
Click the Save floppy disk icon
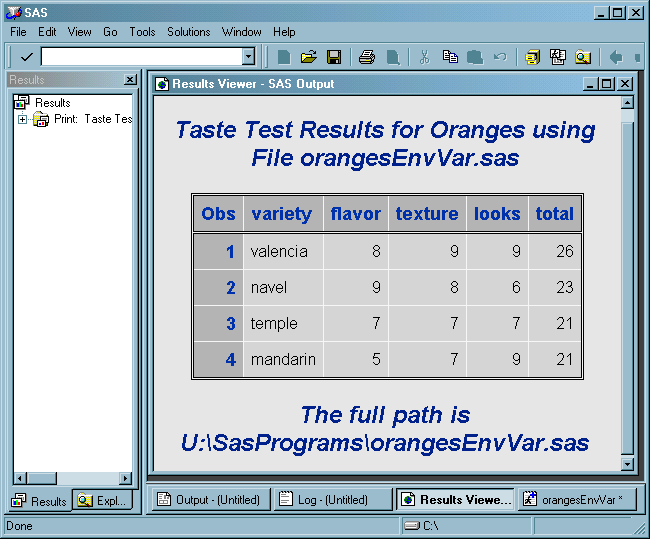[x=334, y=57]
